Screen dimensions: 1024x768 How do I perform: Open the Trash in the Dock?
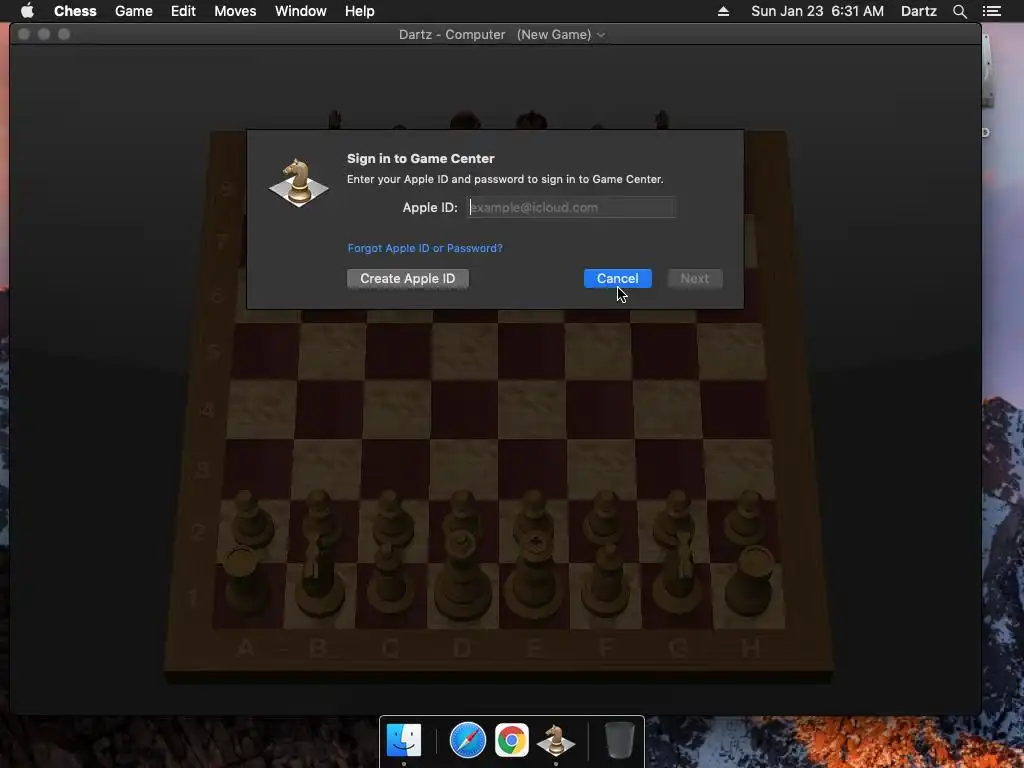point(619,740)
